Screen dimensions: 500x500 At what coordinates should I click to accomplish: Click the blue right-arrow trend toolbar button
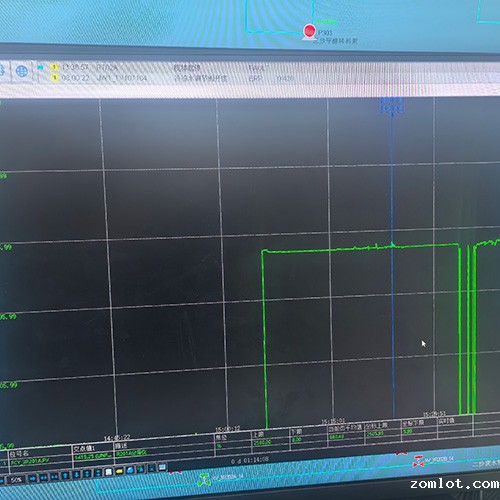(33, 479)
